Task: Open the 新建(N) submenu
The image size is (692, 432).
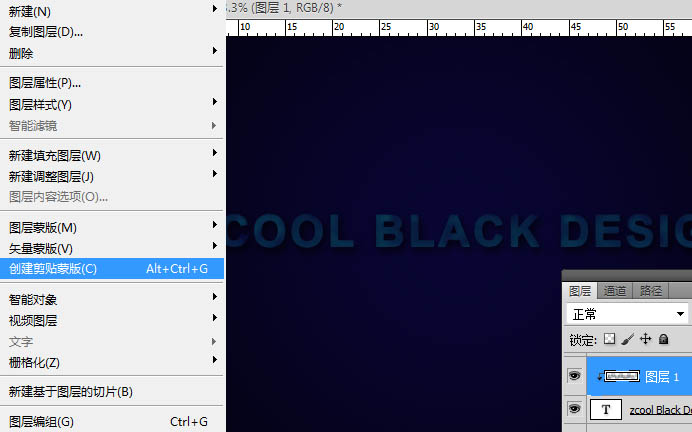Action: pos(112,11)
